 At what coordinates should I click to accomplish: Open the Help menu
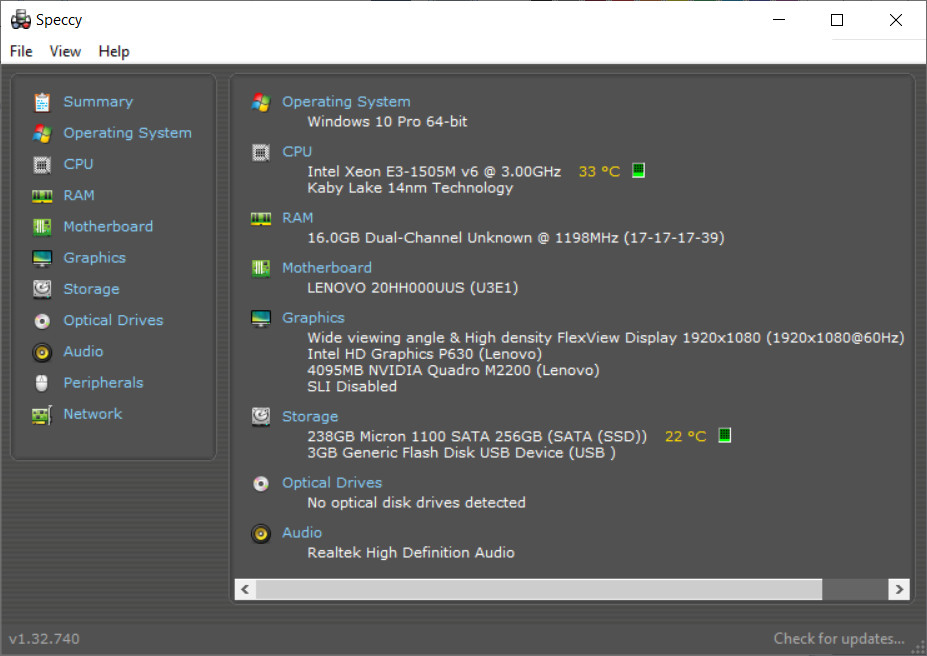[x=114, y=51]
